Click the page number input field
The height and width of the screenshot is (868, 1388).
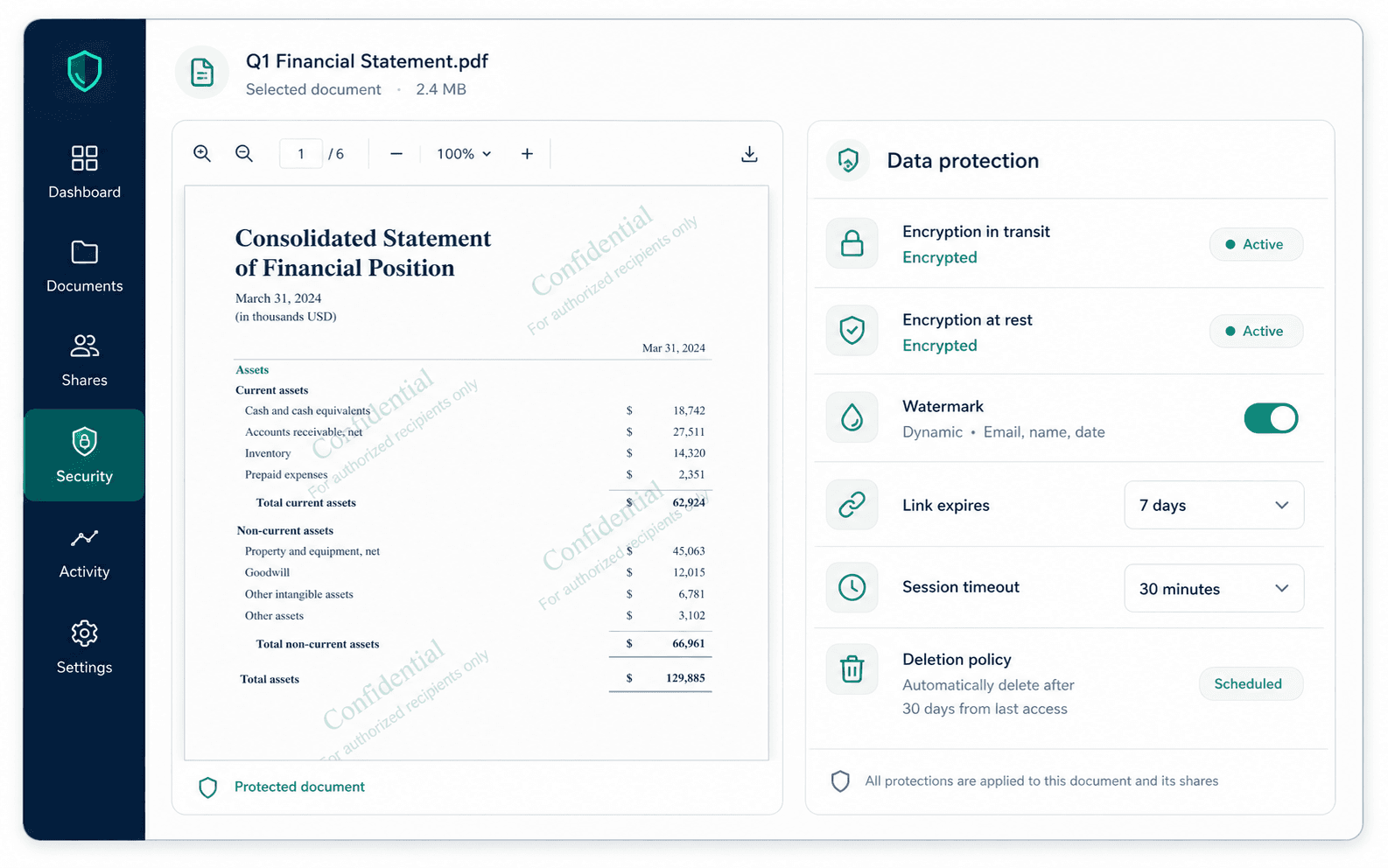click(x=300, y=154)
